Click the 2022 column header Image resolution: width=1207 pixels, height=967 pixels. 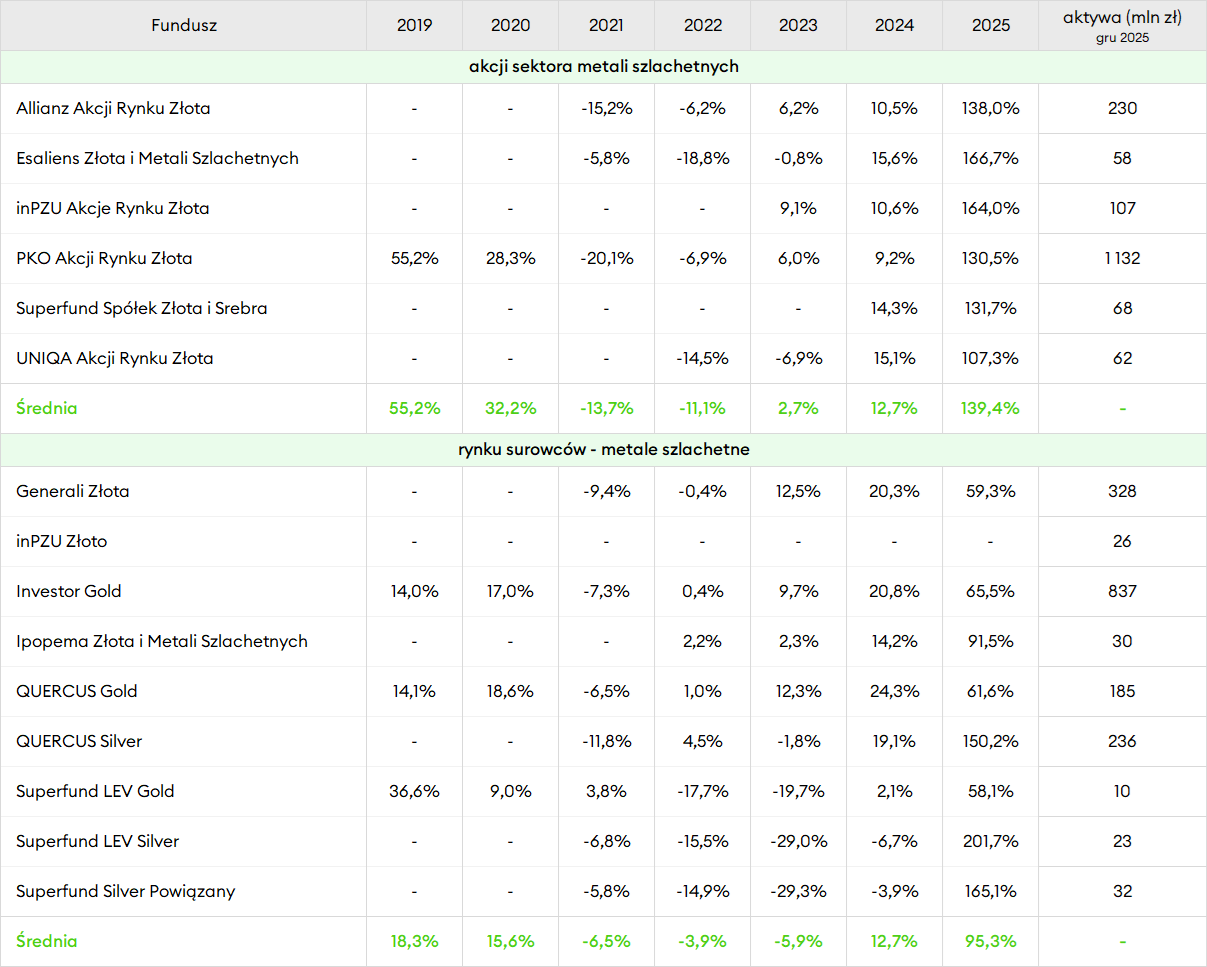(702, 25)
